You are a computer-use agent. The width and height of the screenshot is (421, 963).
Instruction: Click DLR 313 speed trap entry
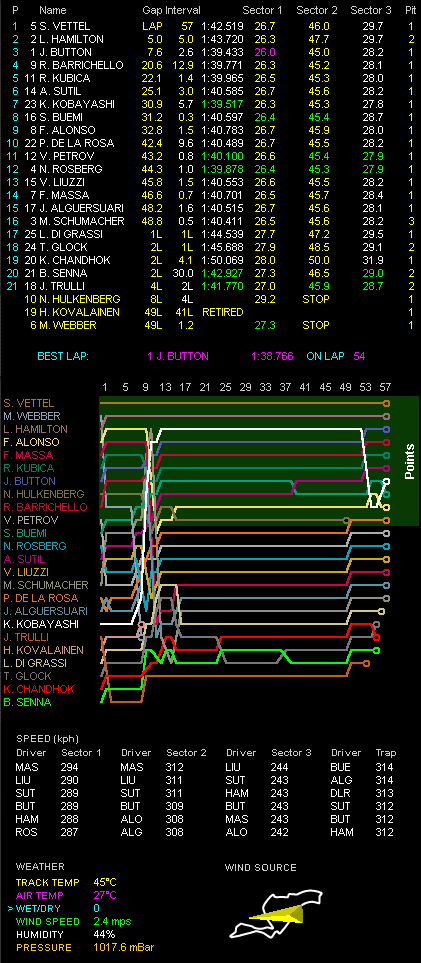(x=360, y=793)
